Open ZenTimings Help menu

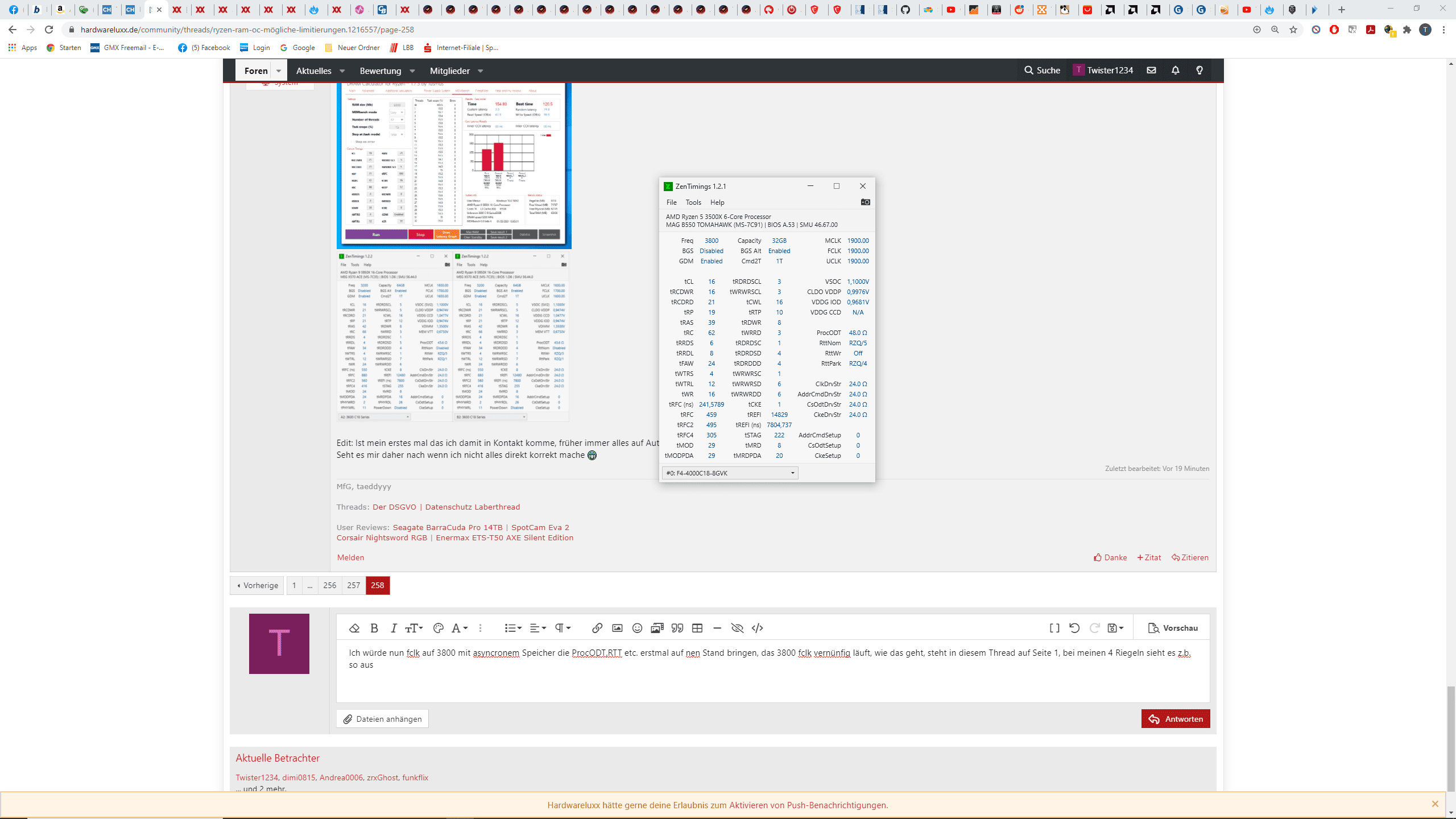click(x=717, y=202)
